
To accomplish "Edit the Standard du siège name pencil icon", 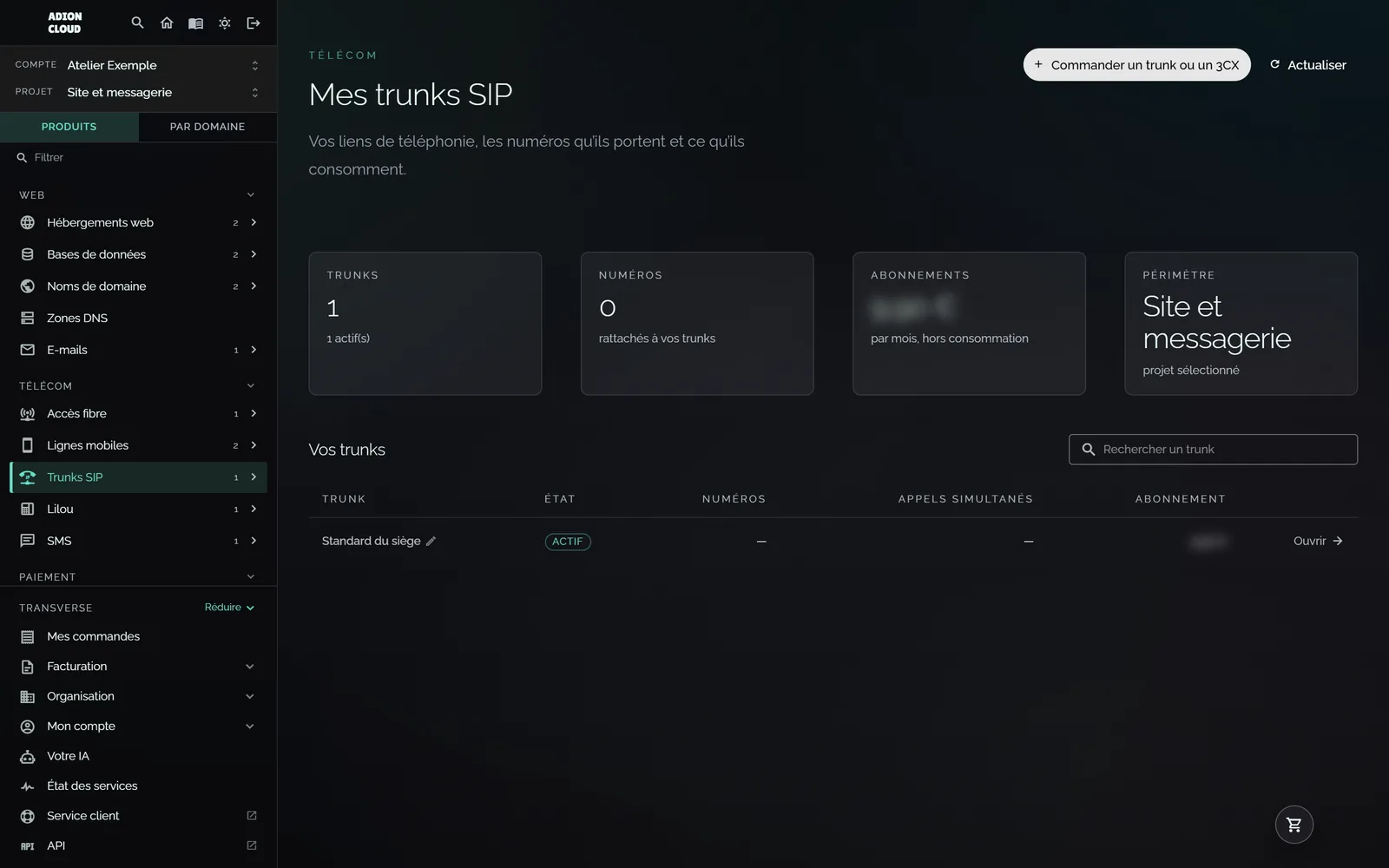I will coord(431,541).
